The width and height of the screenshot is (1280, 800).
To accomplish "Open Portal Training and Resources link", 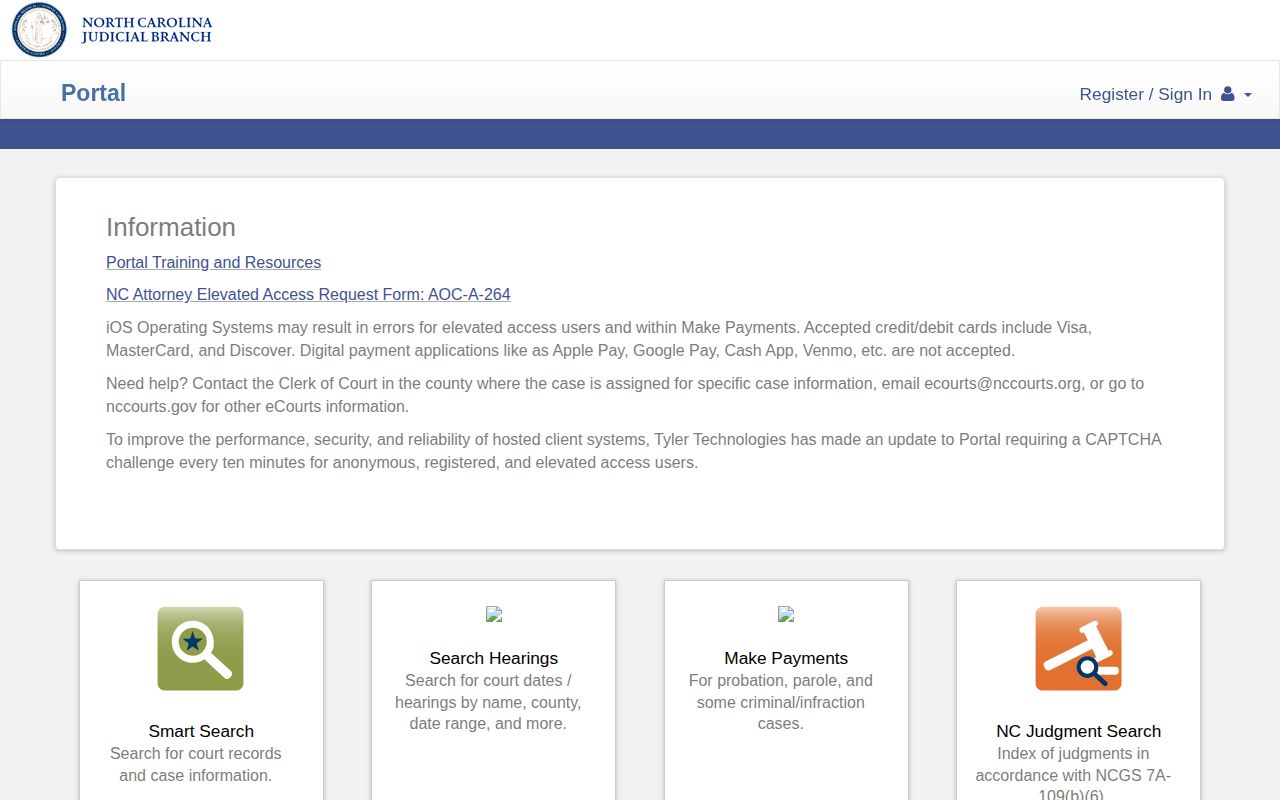I will click(213, 262).
